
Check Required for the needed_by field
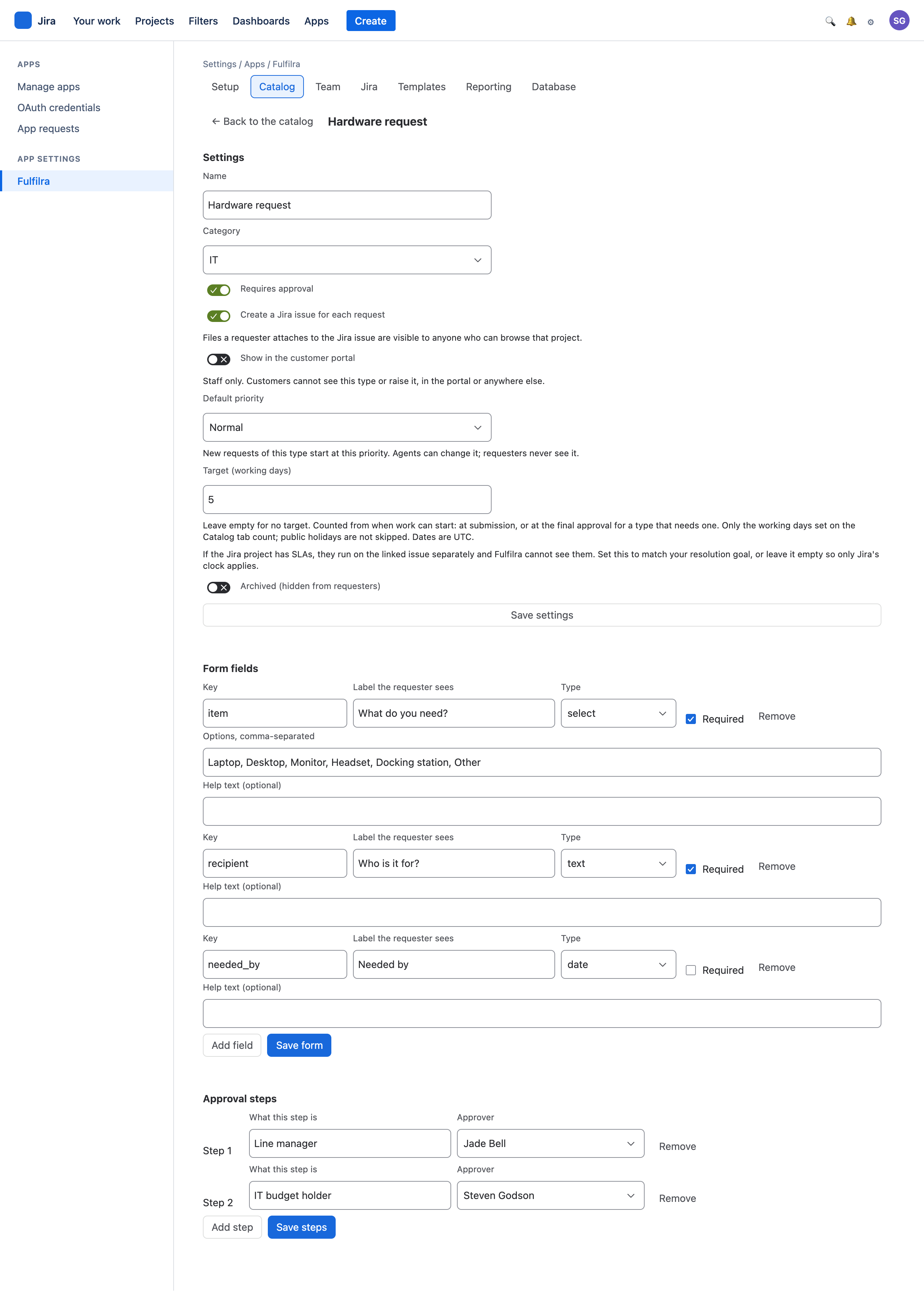click(690, 970)
